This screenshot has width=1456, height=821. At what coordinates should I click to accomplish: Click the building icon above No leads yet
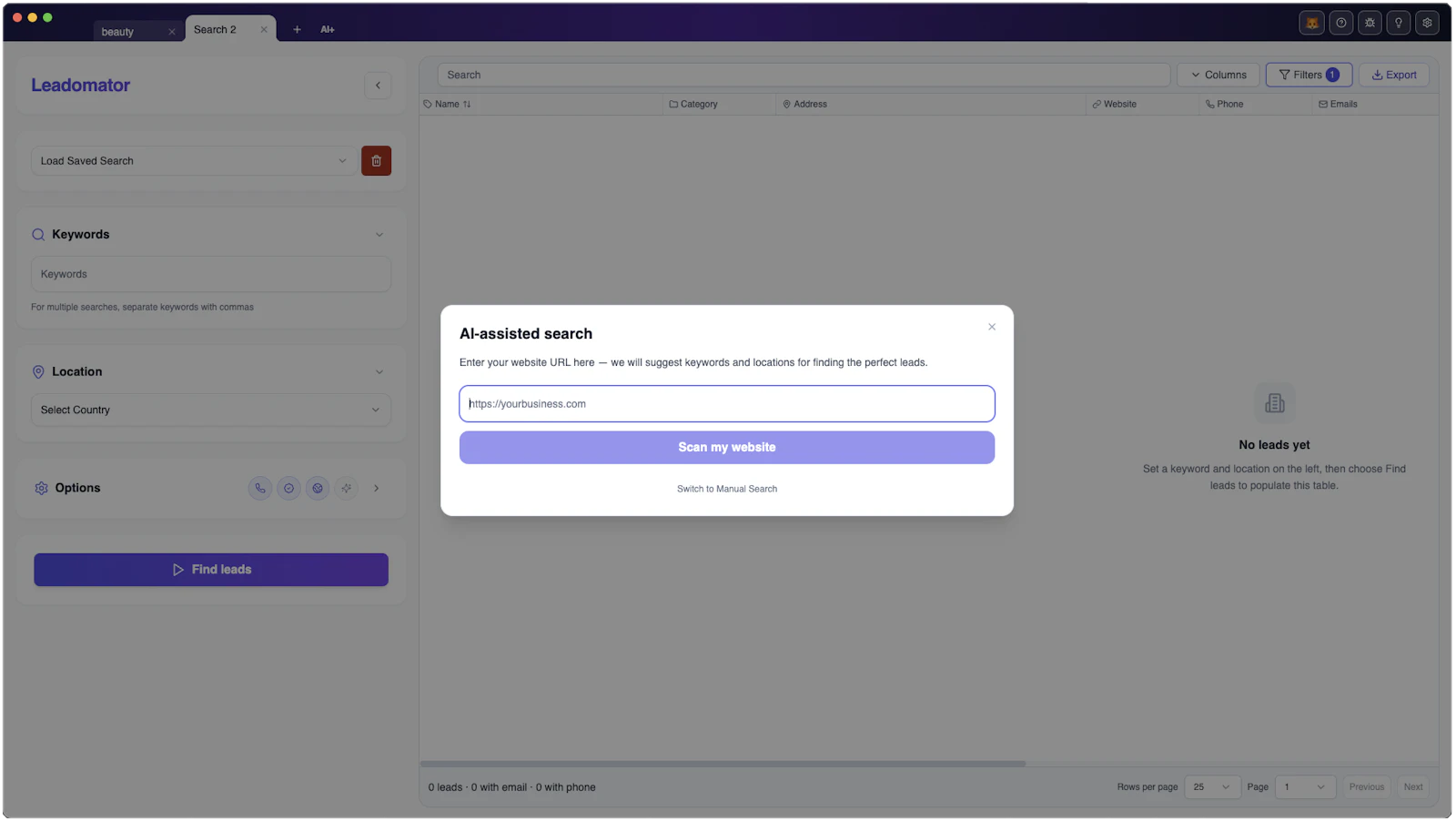[x=1275, y=403]
